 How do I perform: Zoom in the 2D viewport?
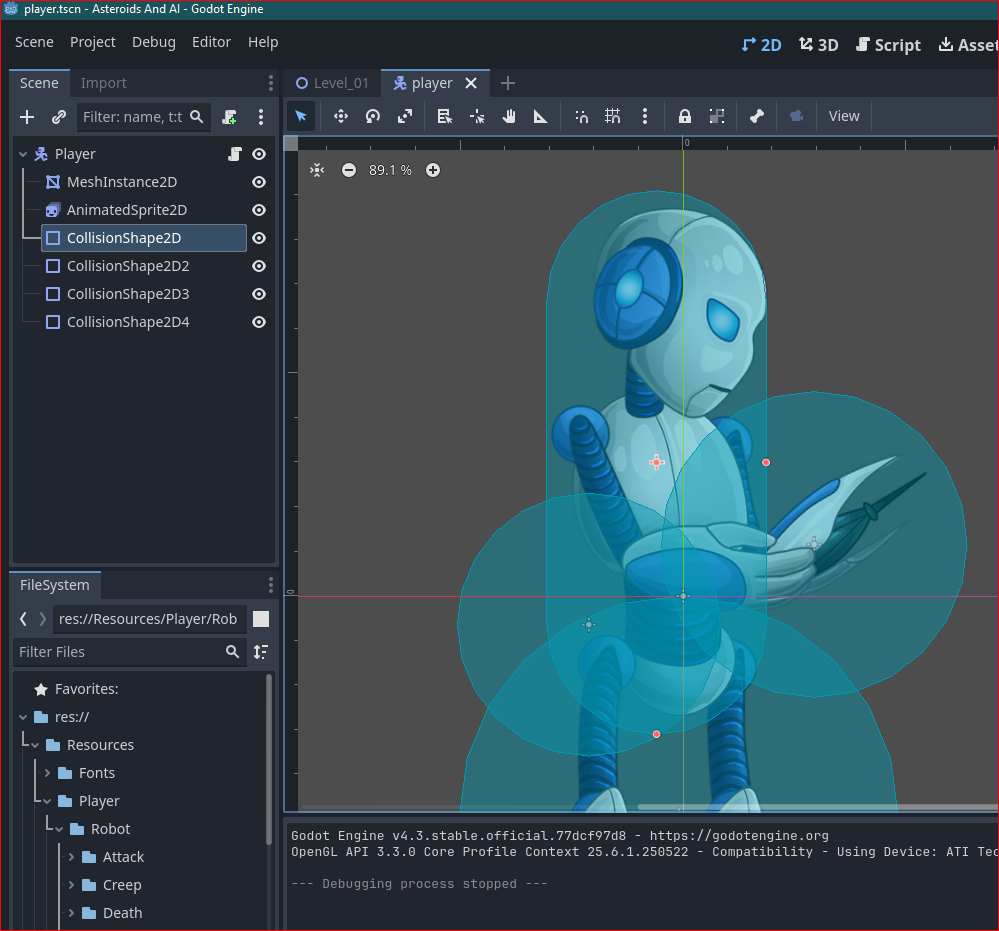click(x=433, y=170)
